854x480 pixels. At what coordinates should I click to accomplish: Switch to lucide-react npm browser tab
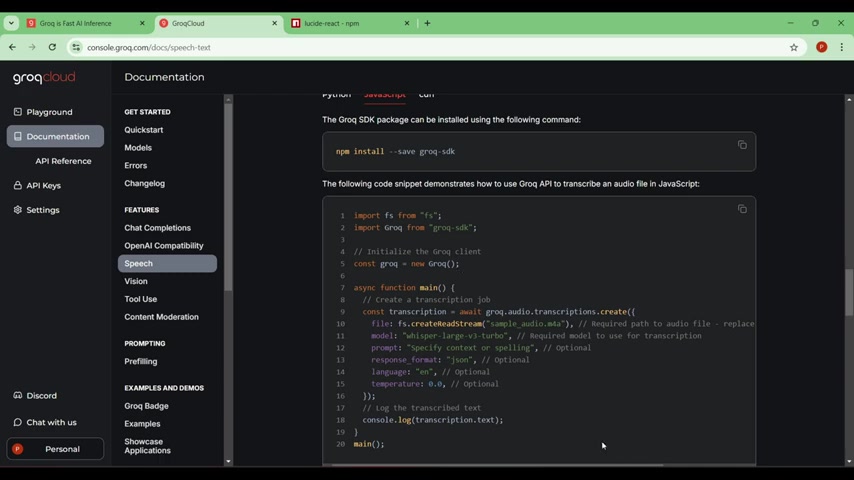[349, 23]
